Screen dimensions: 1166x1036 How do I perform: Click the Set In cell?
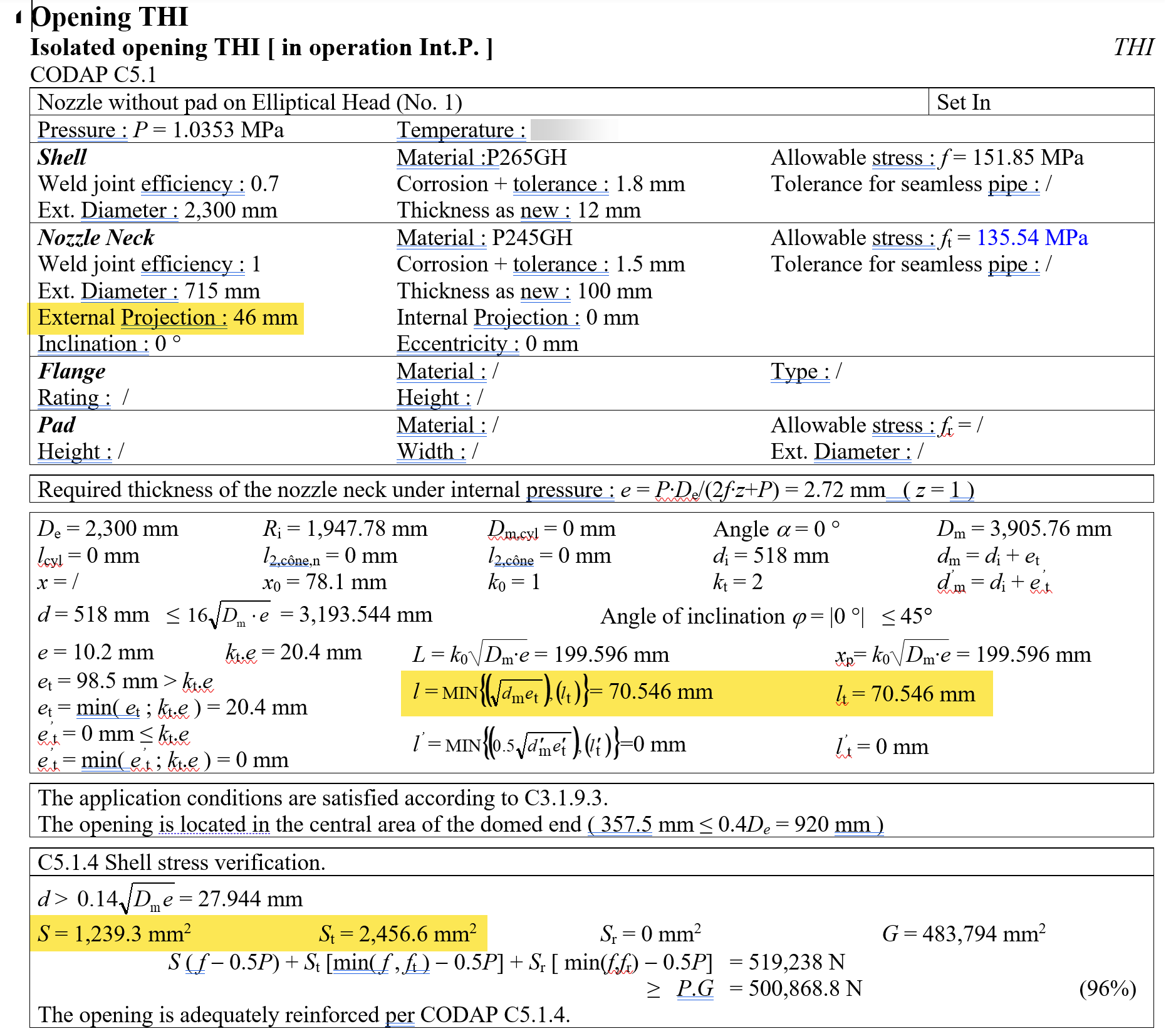[x=964, y=102]
